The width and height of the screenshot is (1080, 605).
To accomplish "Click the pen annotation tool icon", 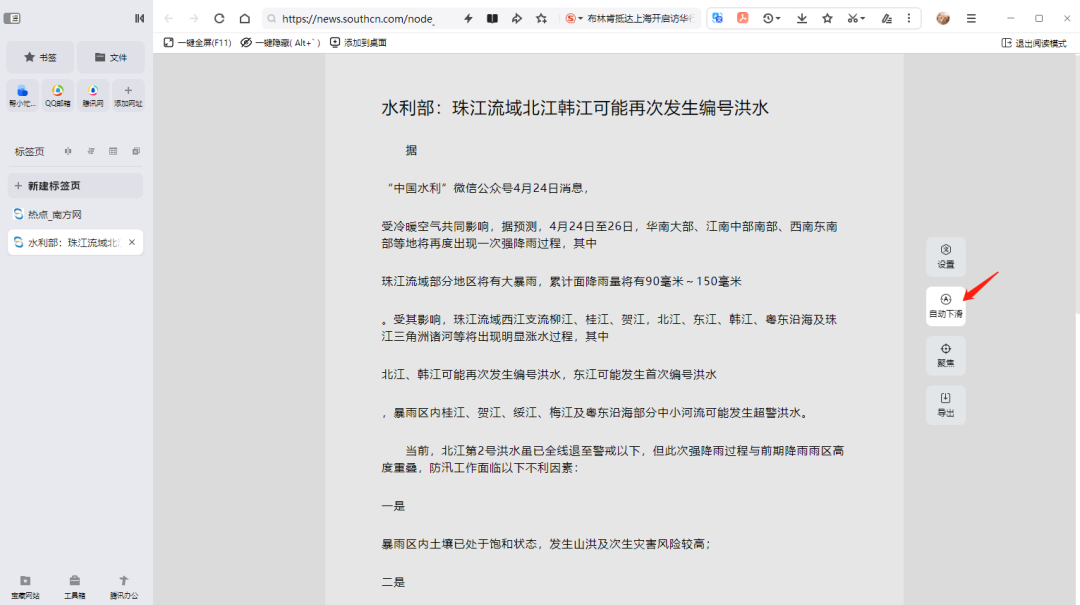I will 886,19.
